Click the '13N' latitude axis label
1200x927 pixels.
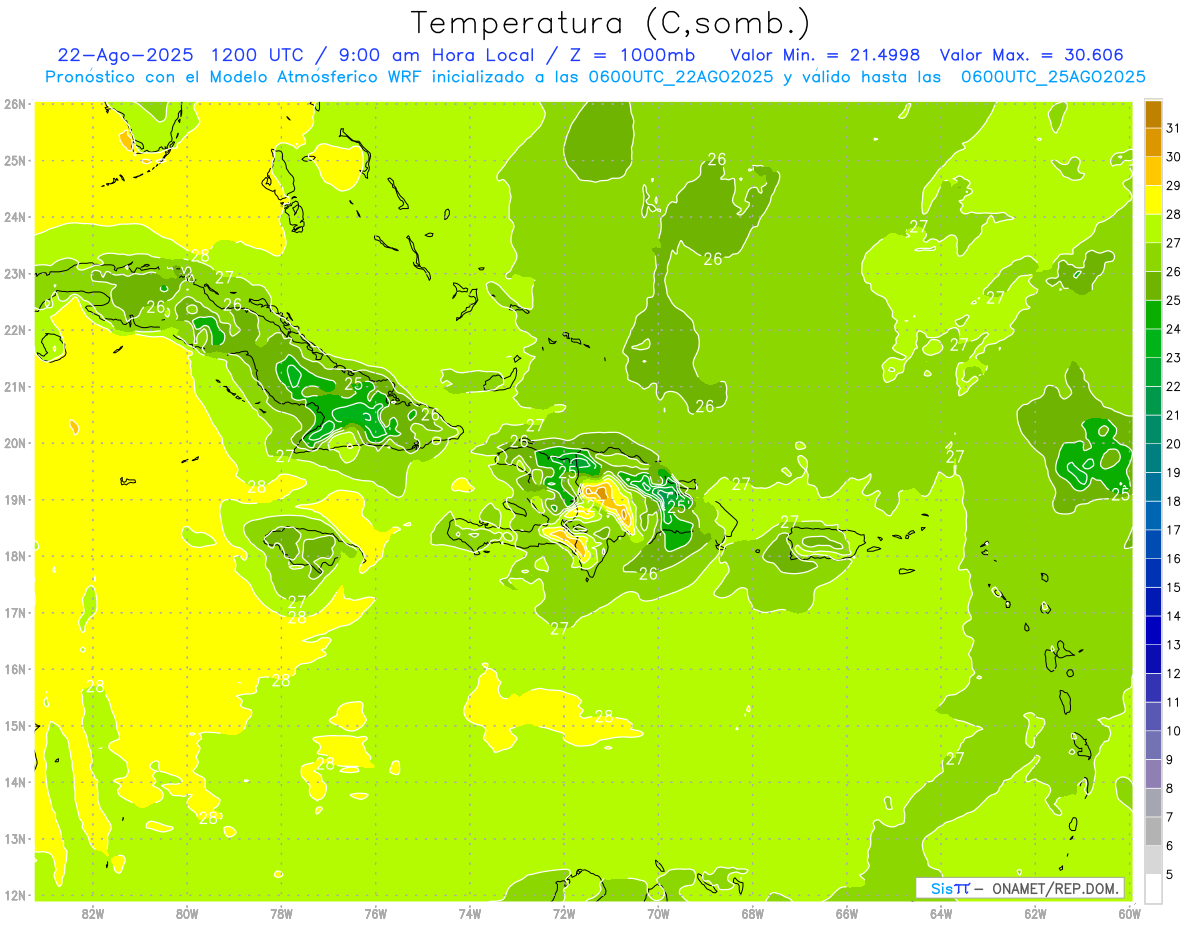(x=15, y=838)
